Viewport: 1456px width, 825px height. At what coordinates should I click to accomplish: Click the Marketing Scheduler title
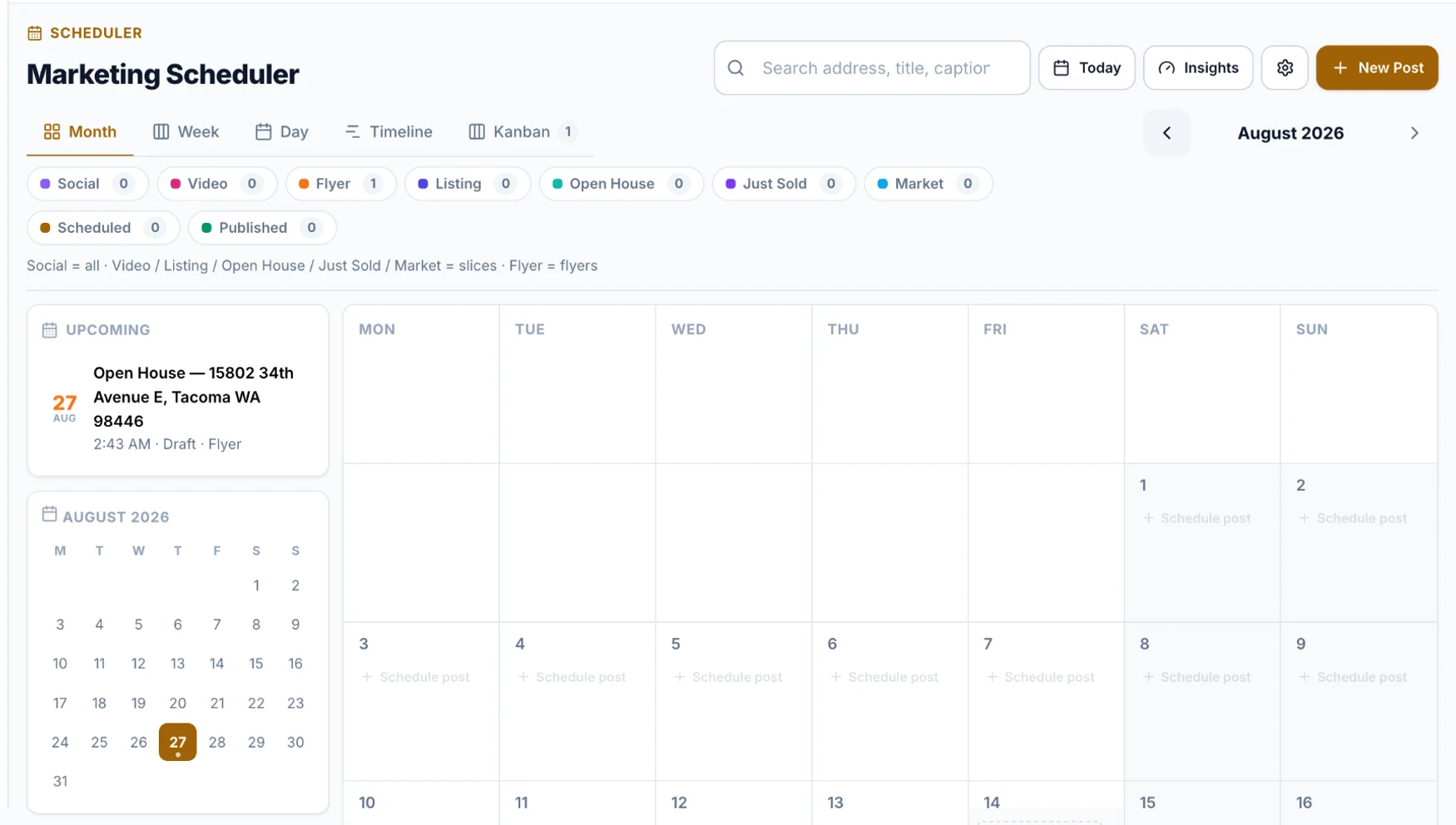click(163, 74)
